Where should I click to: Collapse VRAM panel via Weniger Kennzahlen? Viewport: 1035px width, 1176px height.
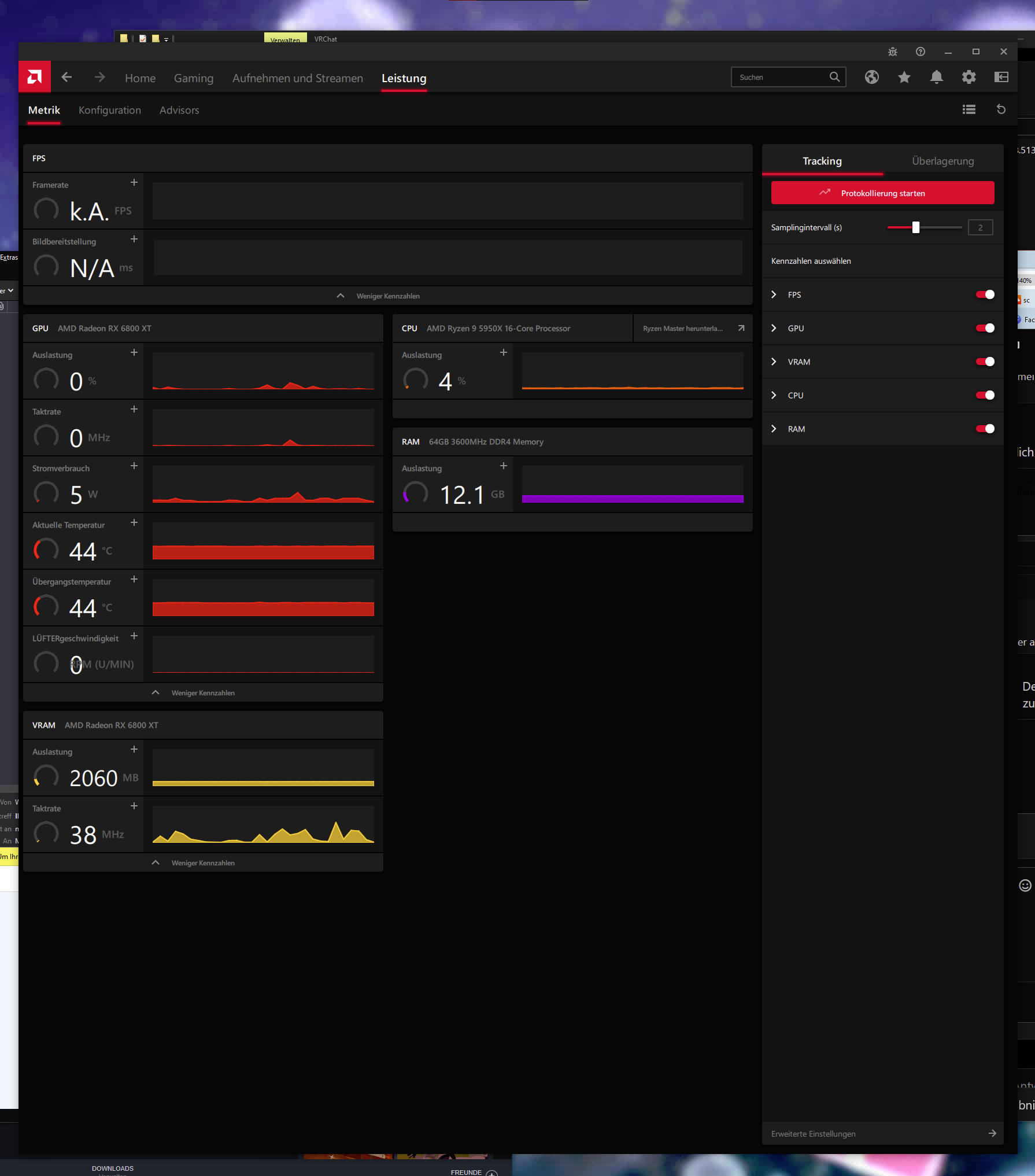coord(203,862)
